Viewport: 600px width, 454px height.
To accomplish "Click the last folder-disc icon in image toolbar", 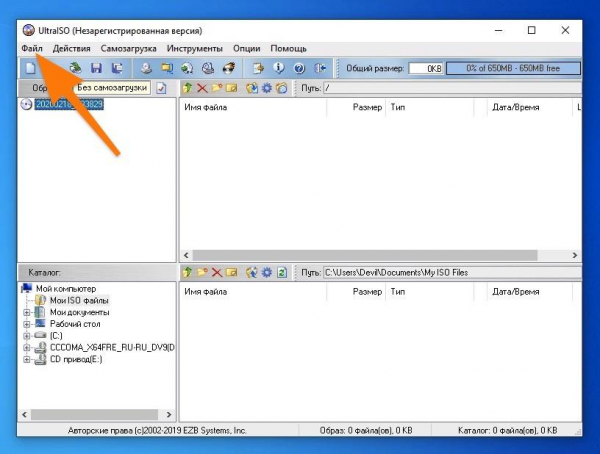I will tap(281, 88).
